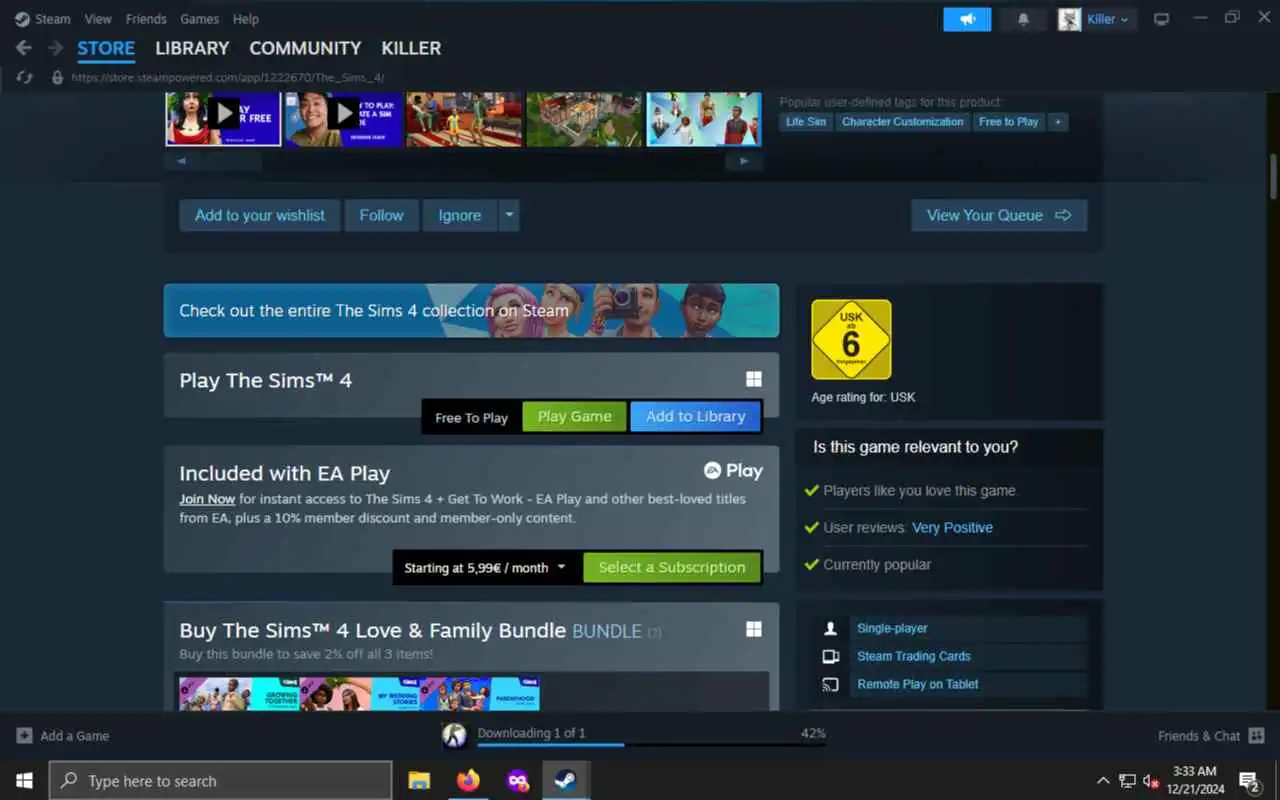Click the store URL address text
The image size is (1280, 800).
point(227,77)
